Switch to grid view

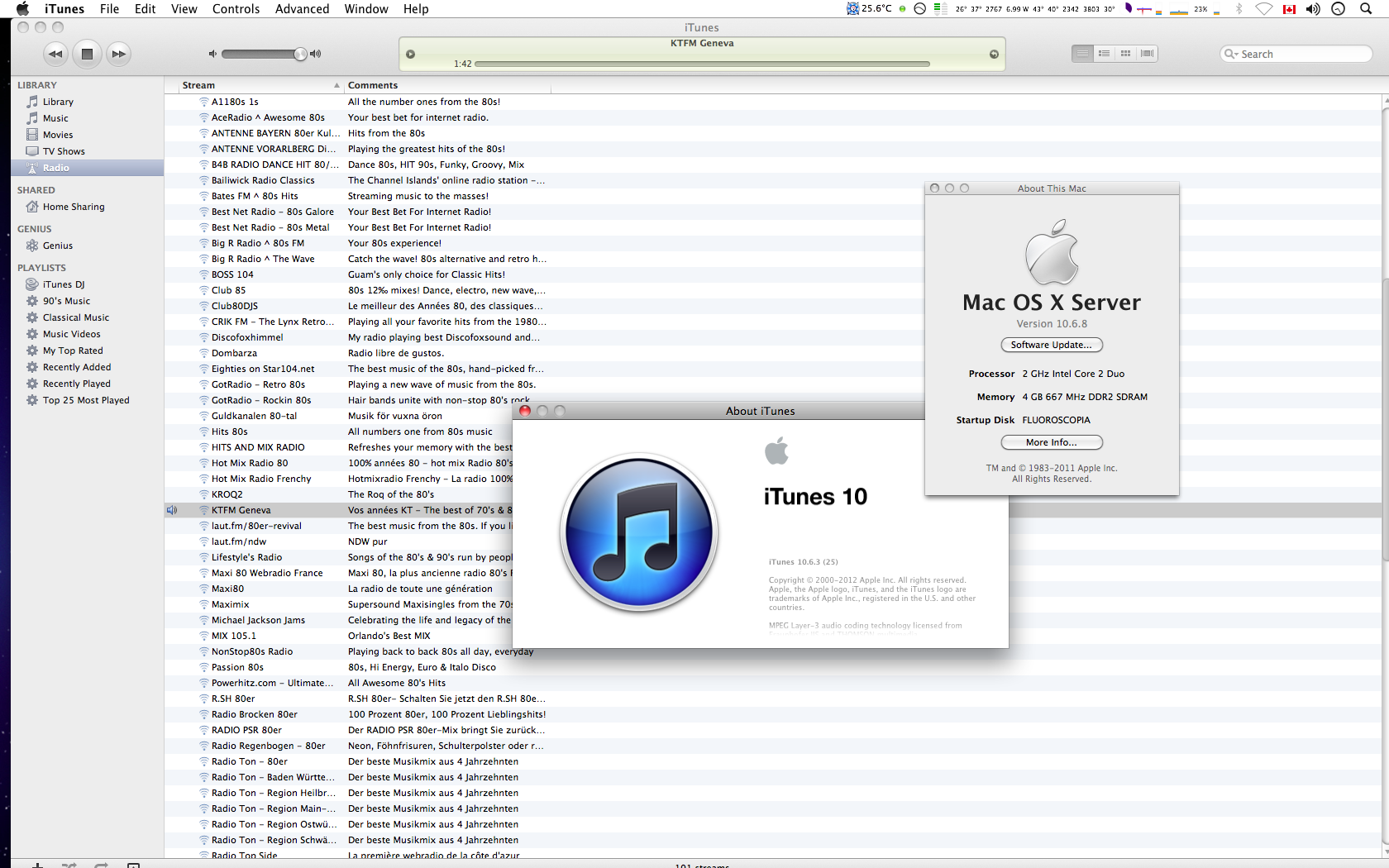[1125, 54]
